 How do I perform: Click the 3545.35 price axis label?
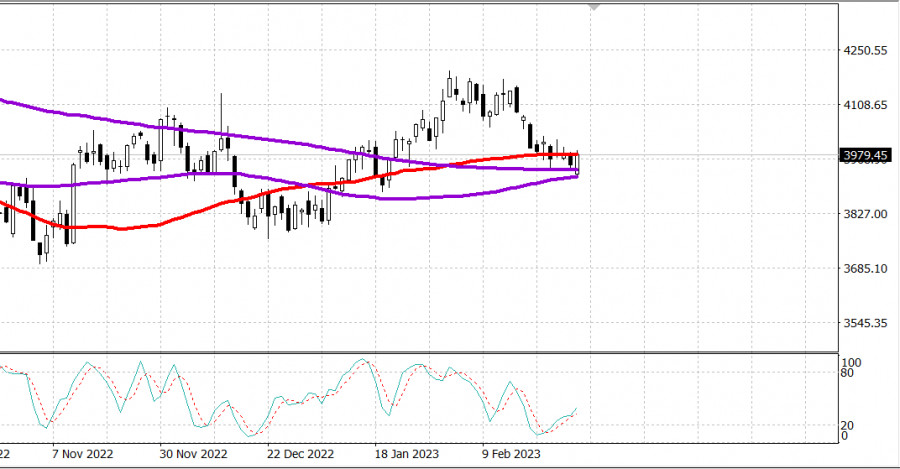865,323
